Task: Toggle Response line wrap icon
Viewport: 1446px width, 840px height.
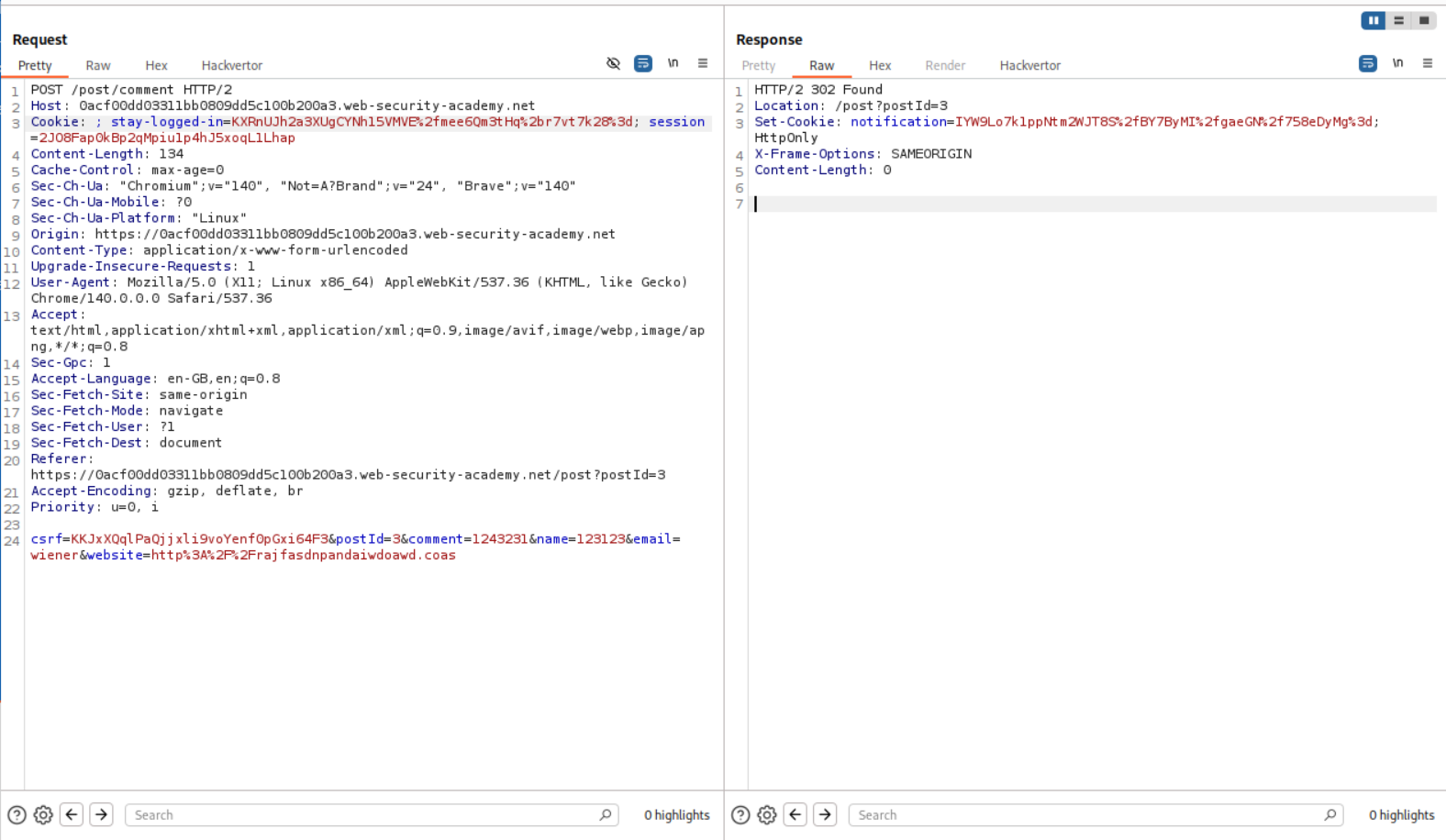Action: click(x=1367, y=63)
